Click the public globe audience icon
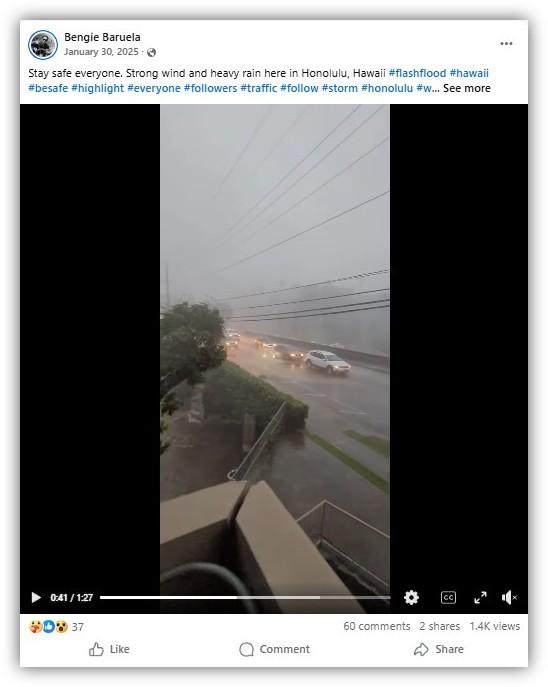Viewport: 548px width, 687px height. pyautogui.click(x=152, y=53)
